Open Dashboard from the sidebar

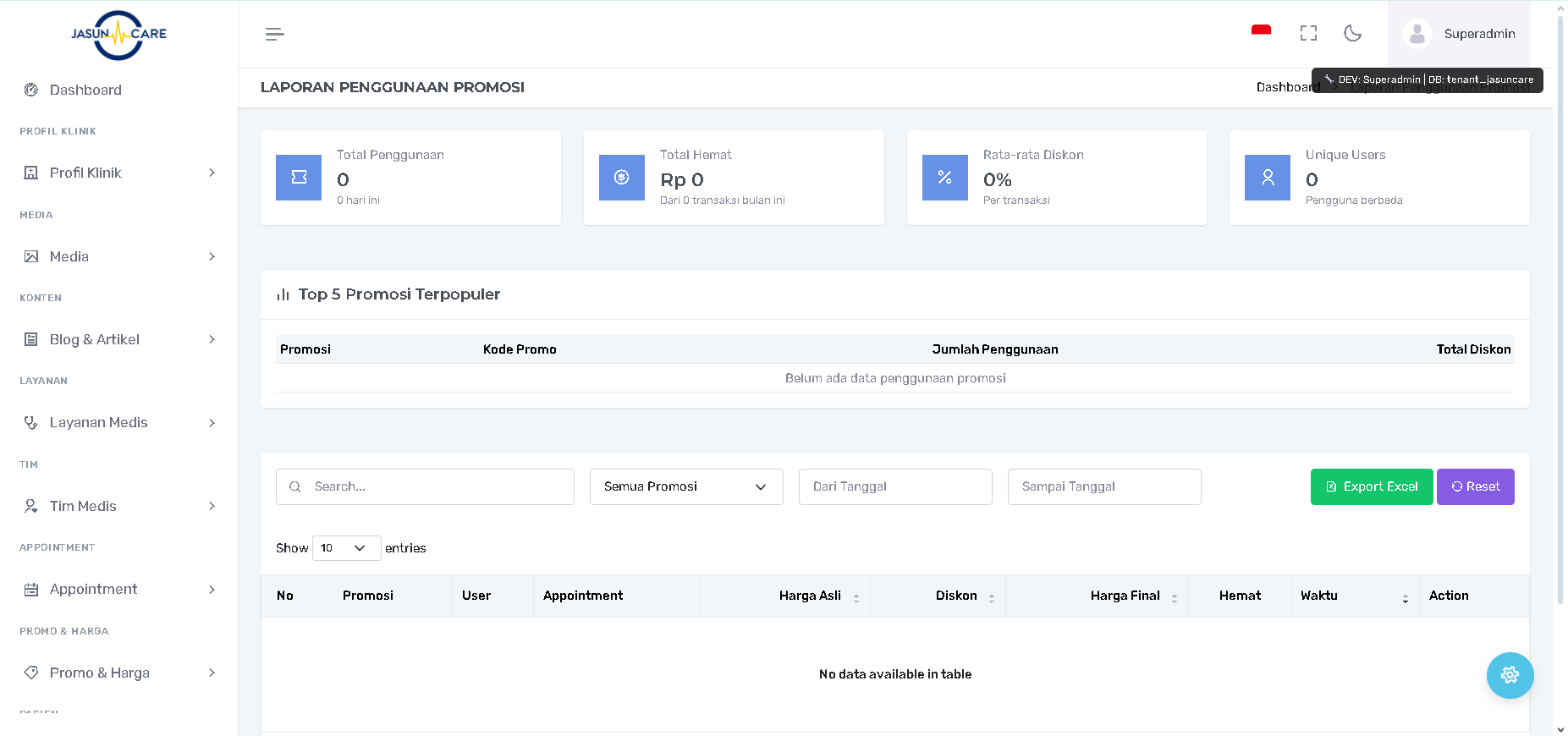(x=85, y=90)
